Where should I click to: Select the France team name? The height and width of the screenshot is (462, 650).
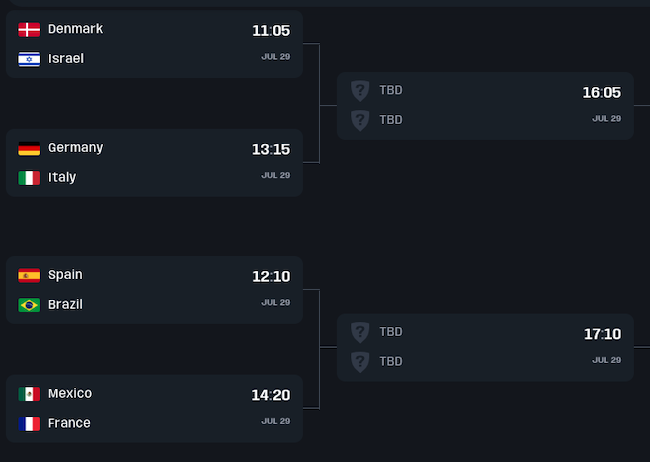point(69,424)
